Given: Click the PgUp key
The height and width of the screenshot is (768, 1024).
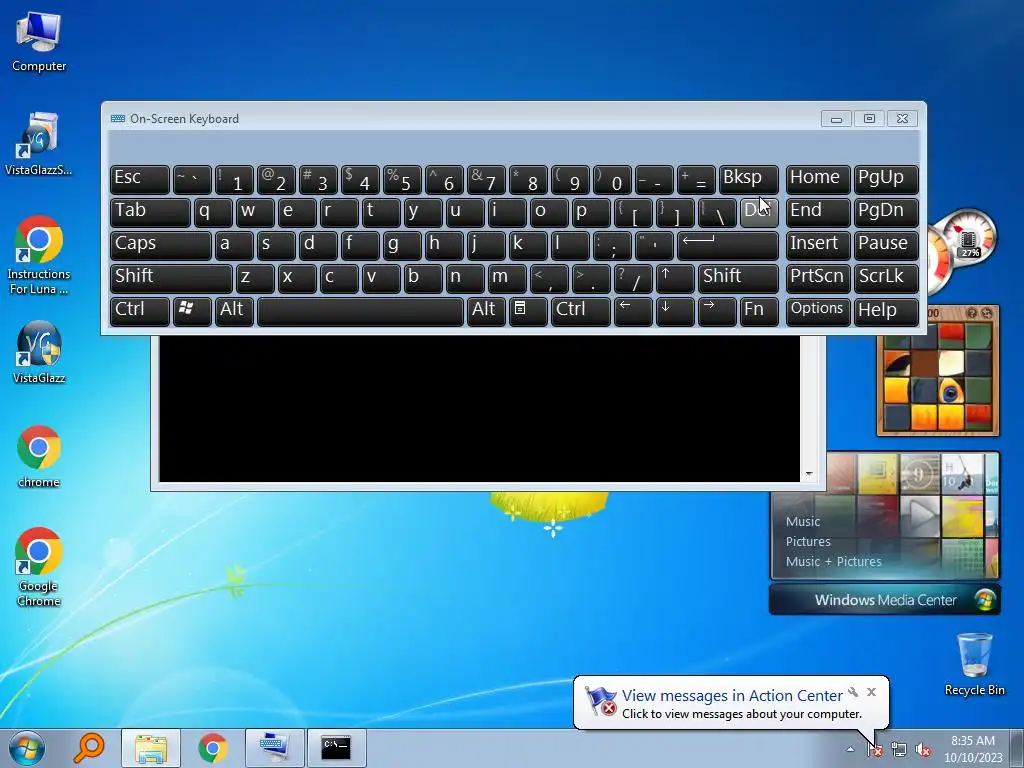Looking at the screenshot, I should click(886, 179).
